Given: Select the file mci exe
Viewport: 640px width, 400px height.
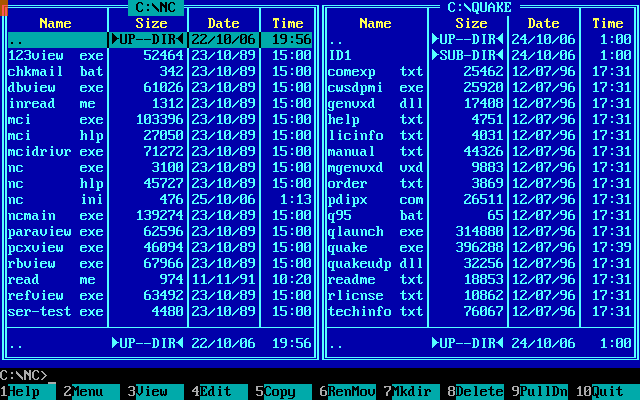Looking at the screenshot, I should pyautogui.click(x=160, y=120).
